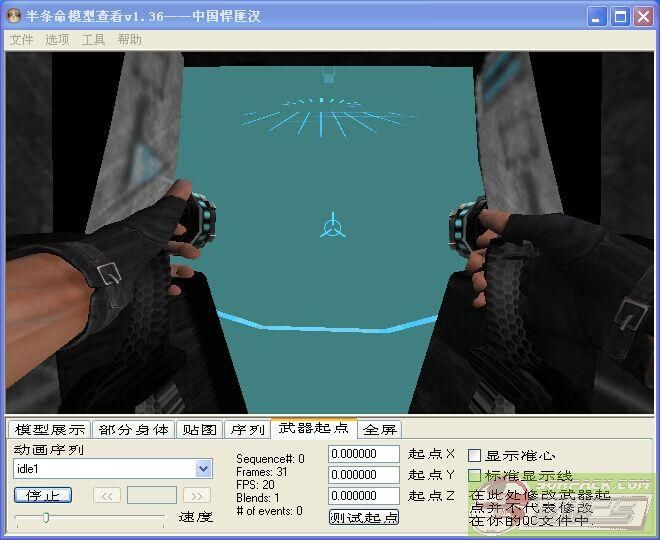Click the previous frame << button
Viewport: 660px width, 540px height.
point(107,495)
